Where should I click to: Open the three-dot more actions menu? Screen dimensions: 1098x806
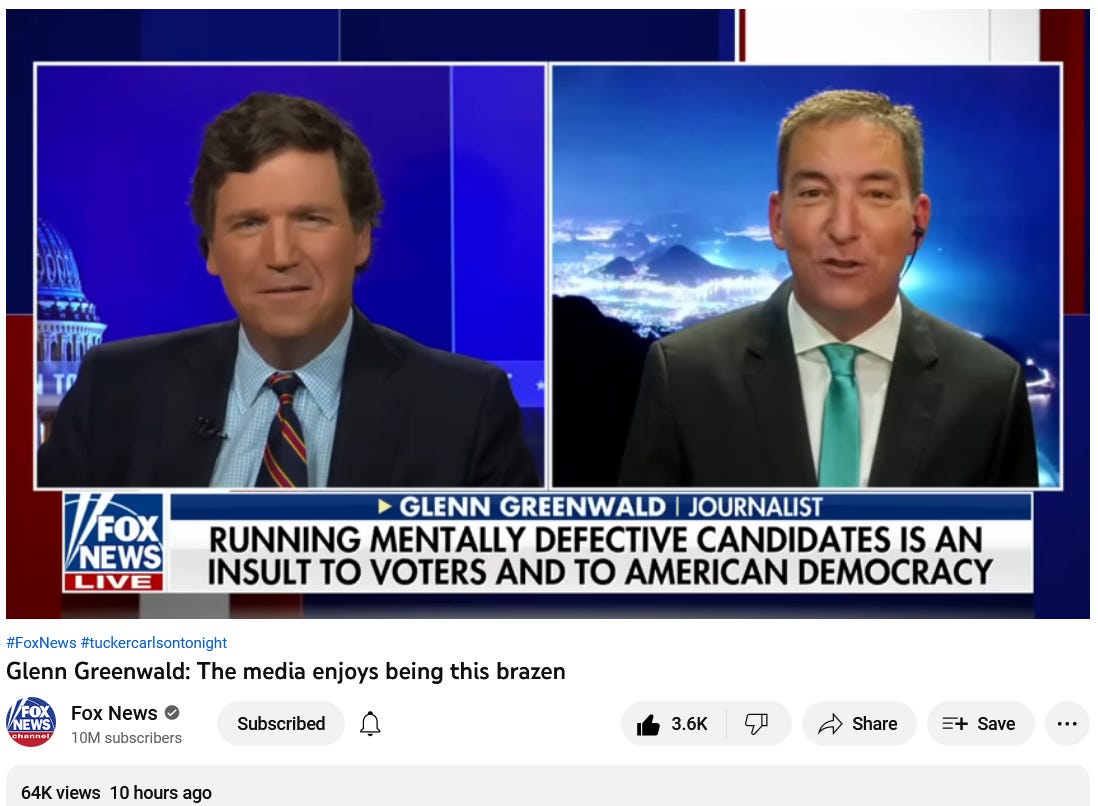[1067, 724]
